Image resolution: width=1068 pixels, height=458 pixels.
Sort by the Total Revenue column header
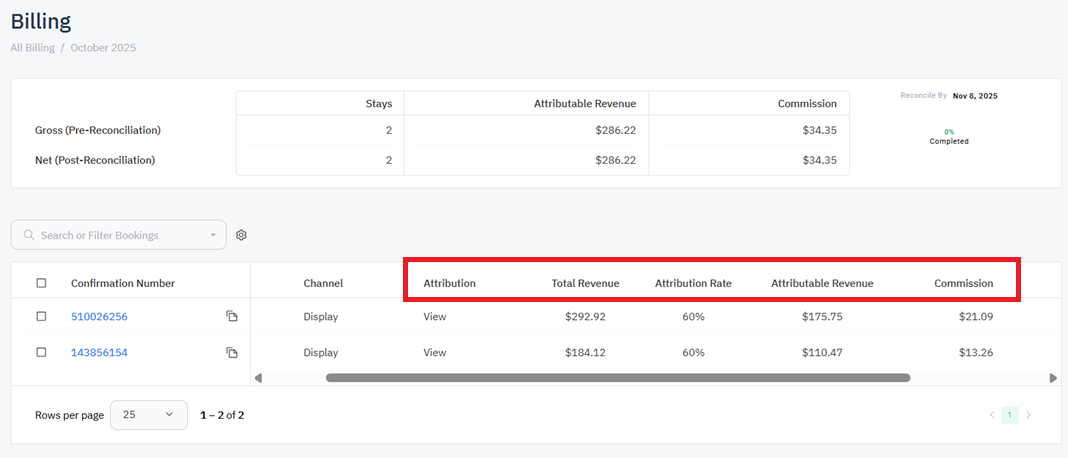pyautogui.click(x=585, y=283)
